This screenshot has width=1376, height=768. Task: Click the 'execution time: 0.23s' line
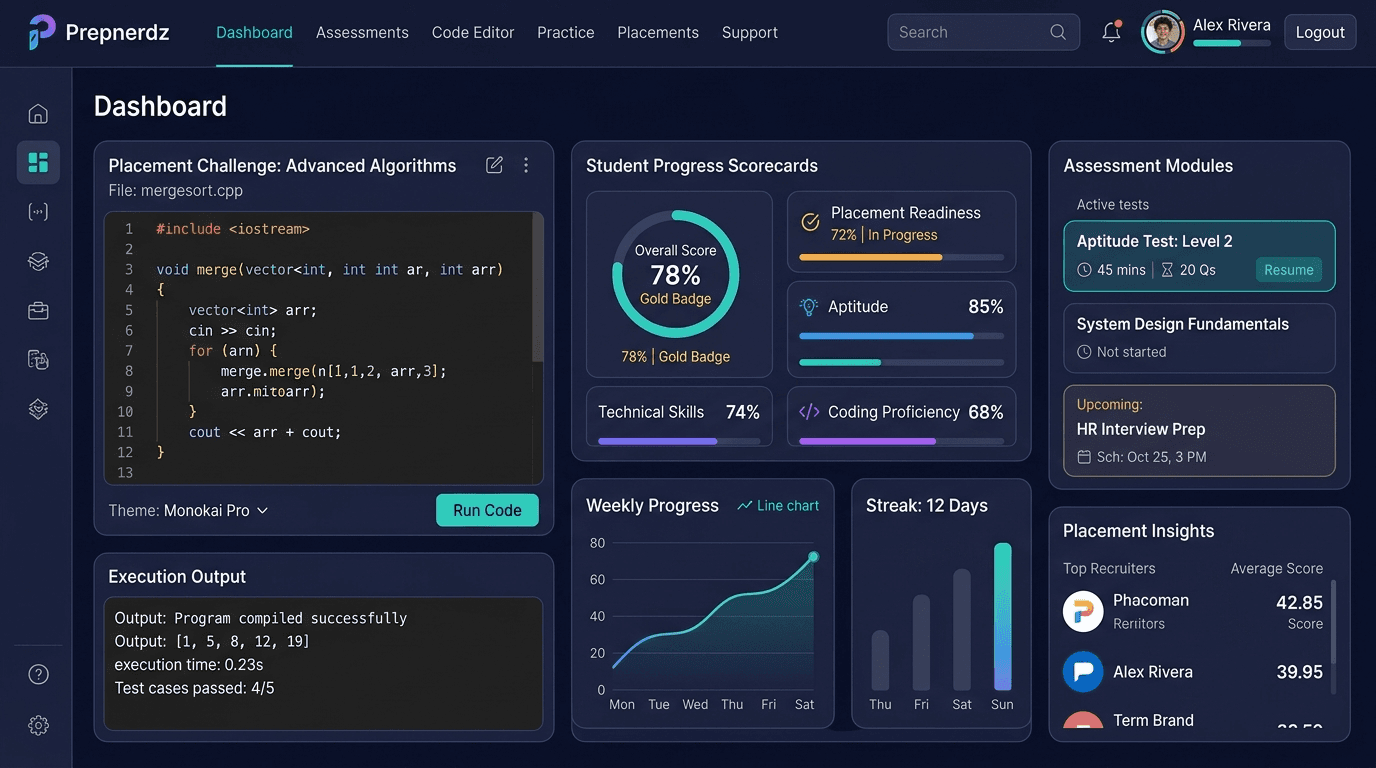coord(189,665)
